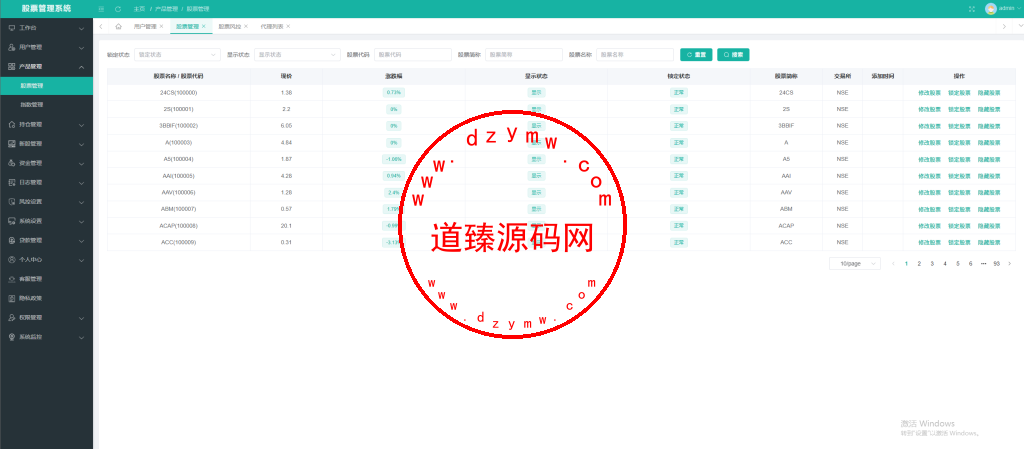Click the 股票管理系统 header title
This screenshot has width=1024, height=449.
point(46,9)
